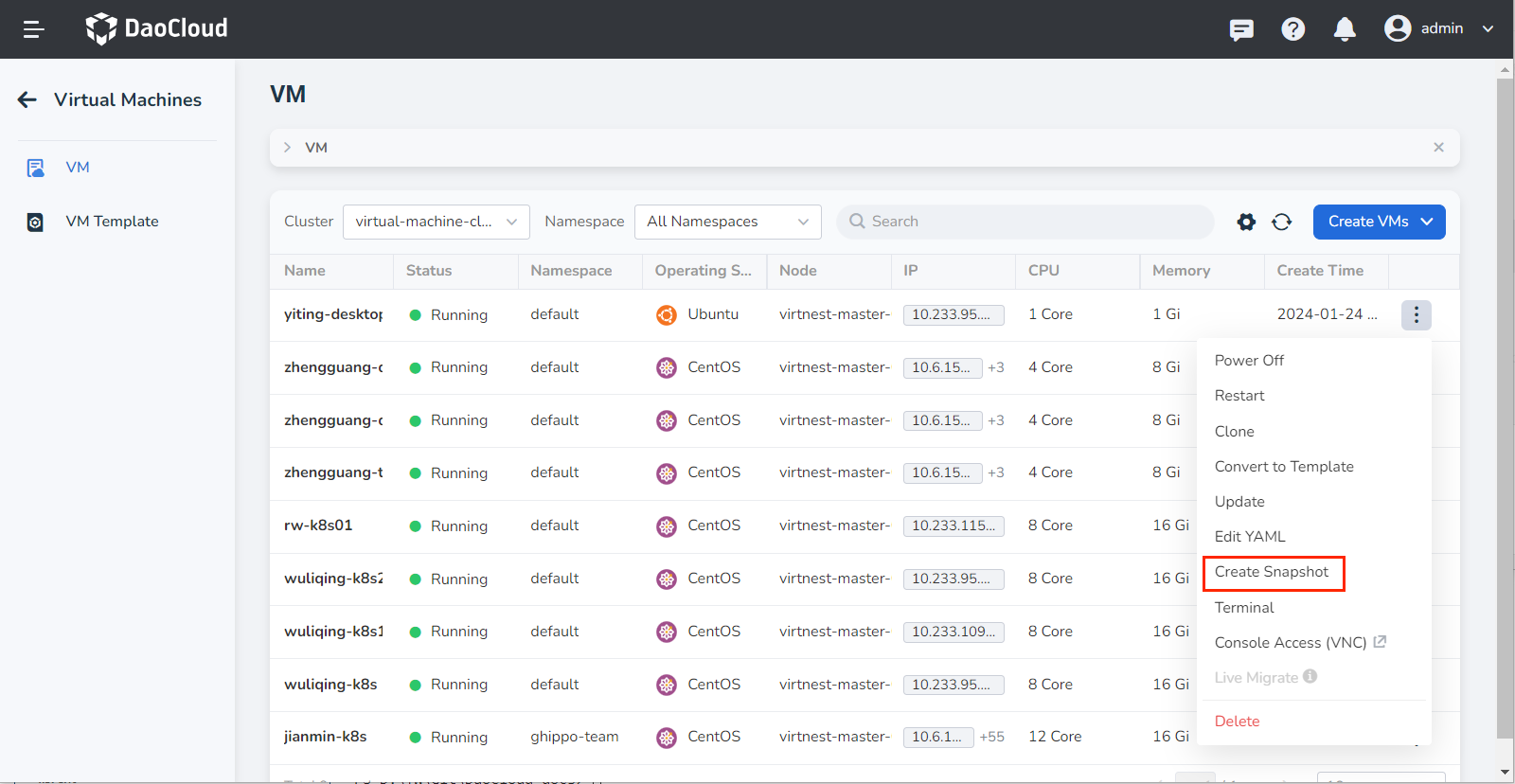Open the Cluster dropdown
1515x784 pixels.
click(436, 222)
